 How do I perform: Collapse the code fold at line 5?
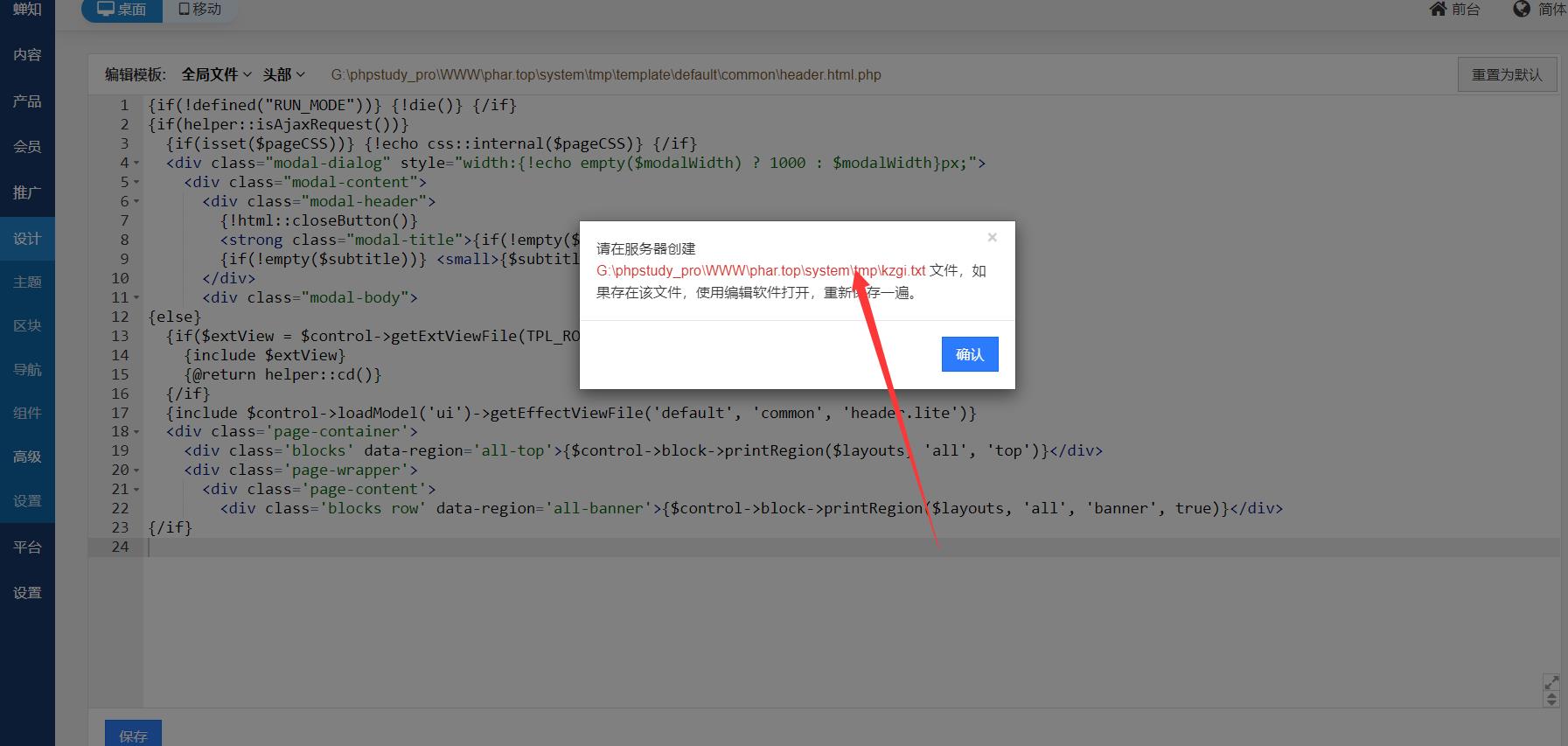point(136,182)
